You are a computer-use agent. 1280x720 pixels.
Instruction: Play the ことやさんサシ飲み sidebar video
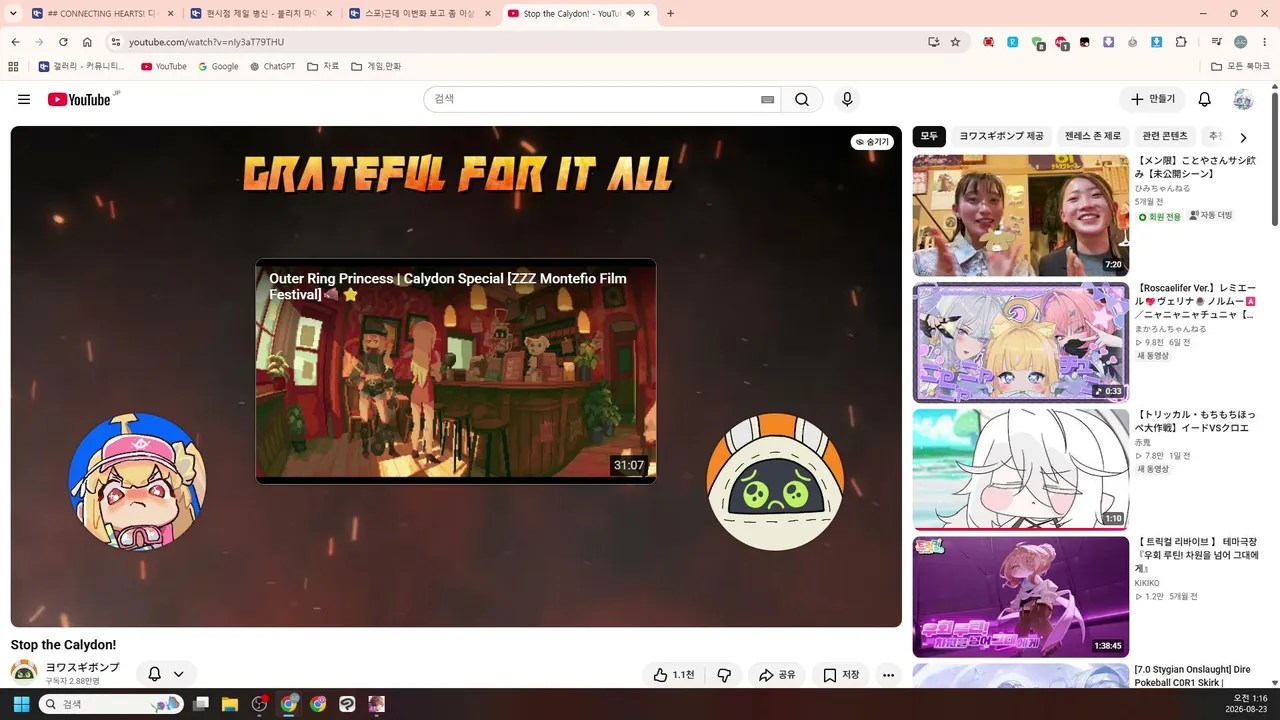1021,215
